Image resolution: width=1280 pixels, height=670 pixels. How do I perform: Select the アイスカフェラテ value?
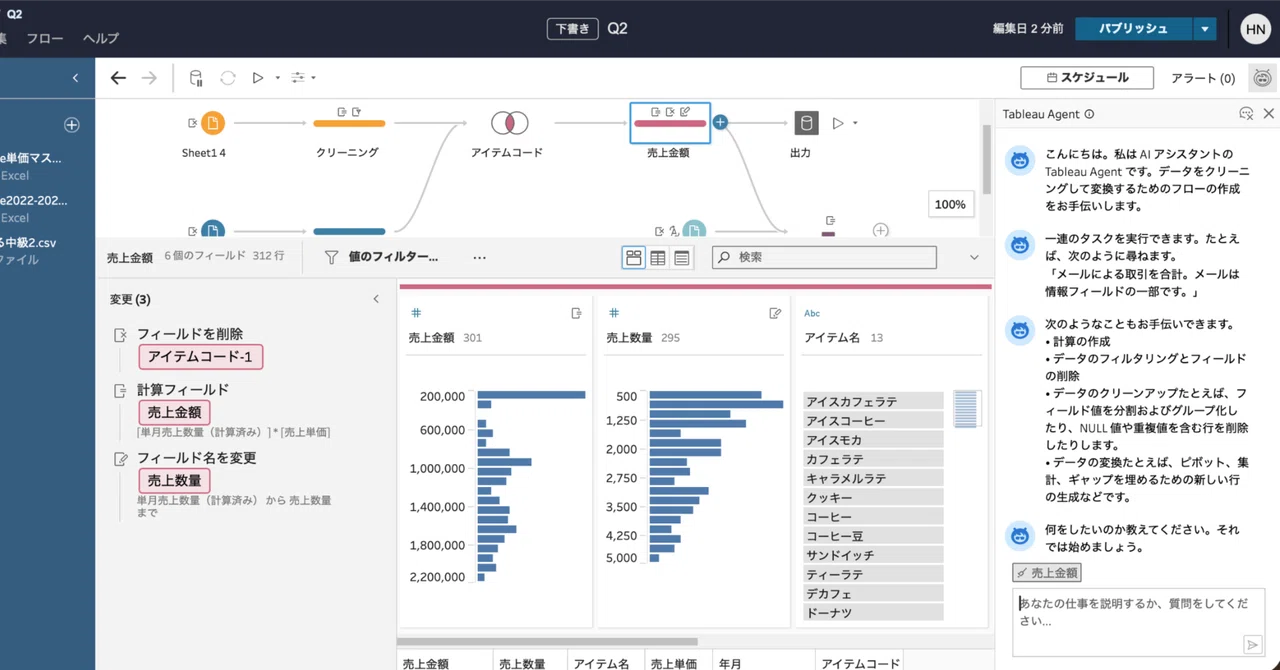coord(873,401)
